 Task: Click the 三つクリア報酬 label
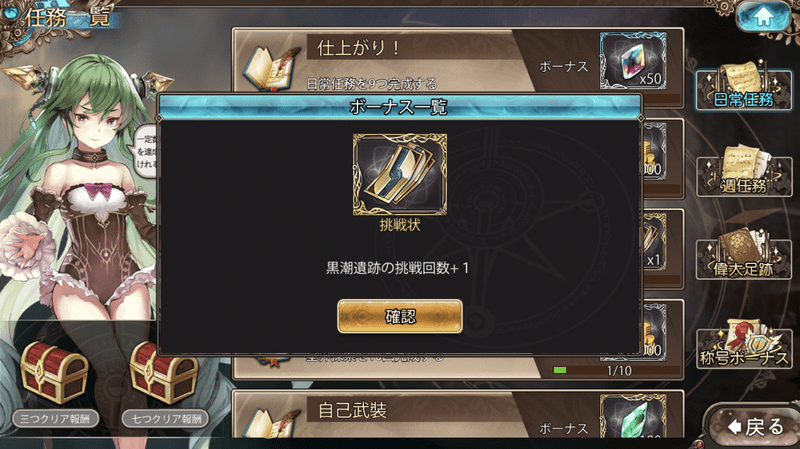(56, 419)
